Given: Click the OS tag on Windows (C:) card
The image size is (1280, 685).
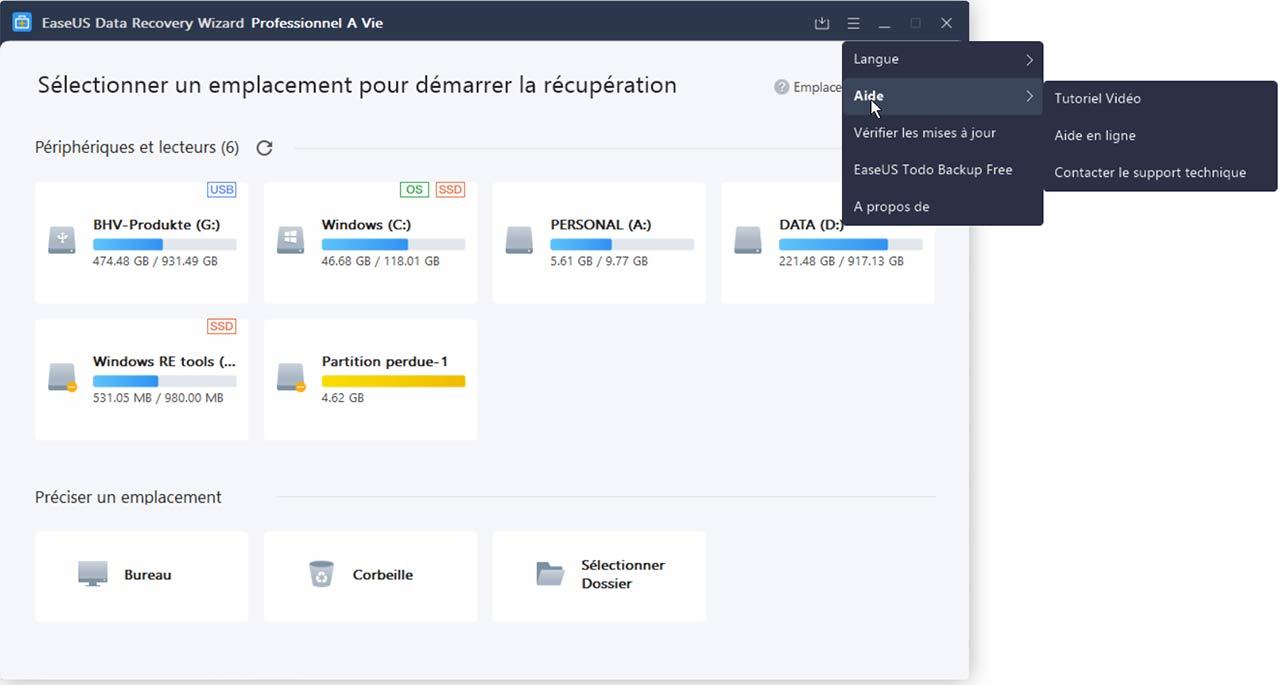Looking at the screenshot, I should coord(413,190).
